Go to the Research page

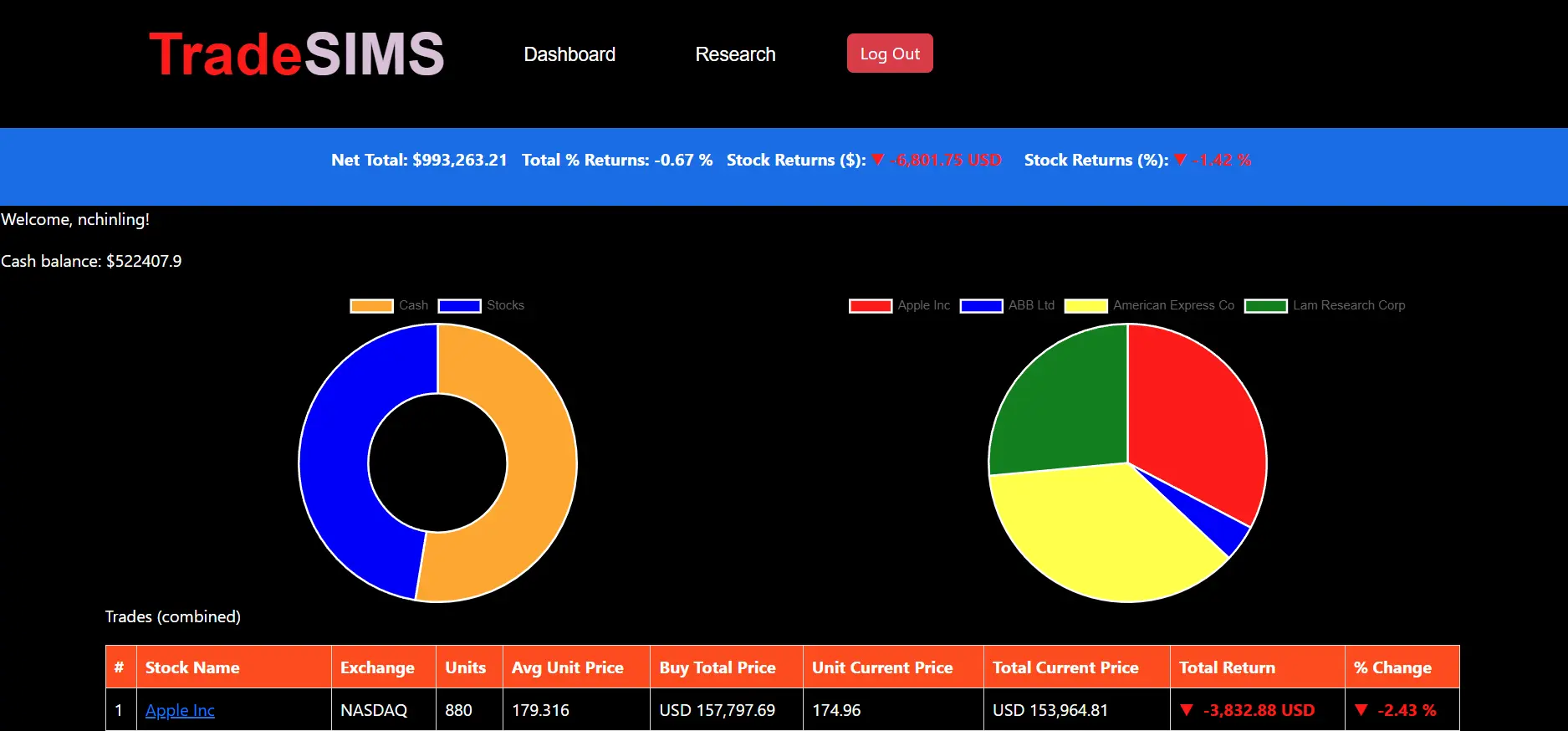(x=735, y=54)
